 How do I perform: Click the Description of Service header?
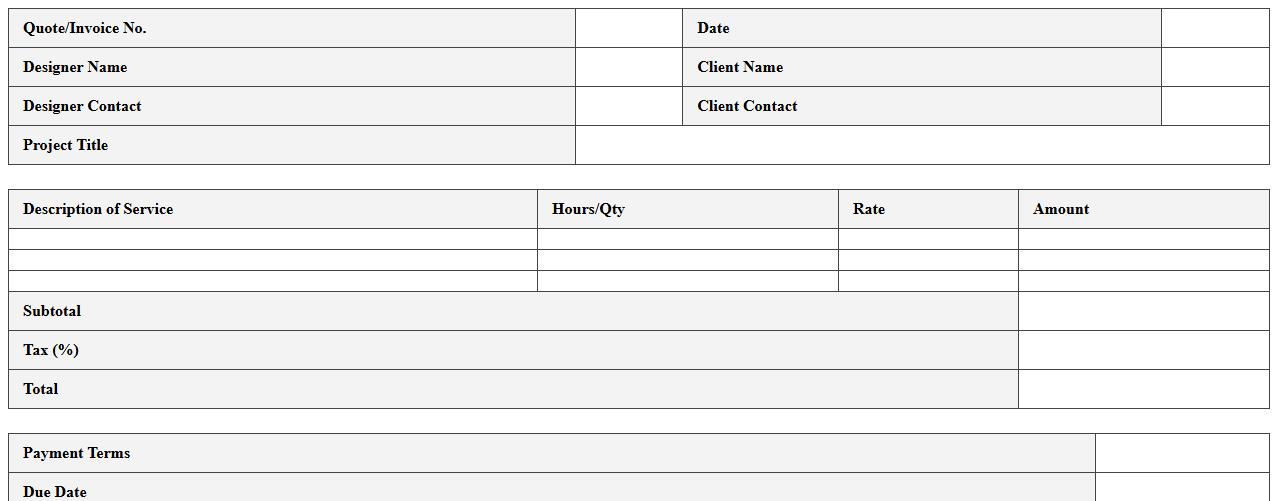click(98, 209)
